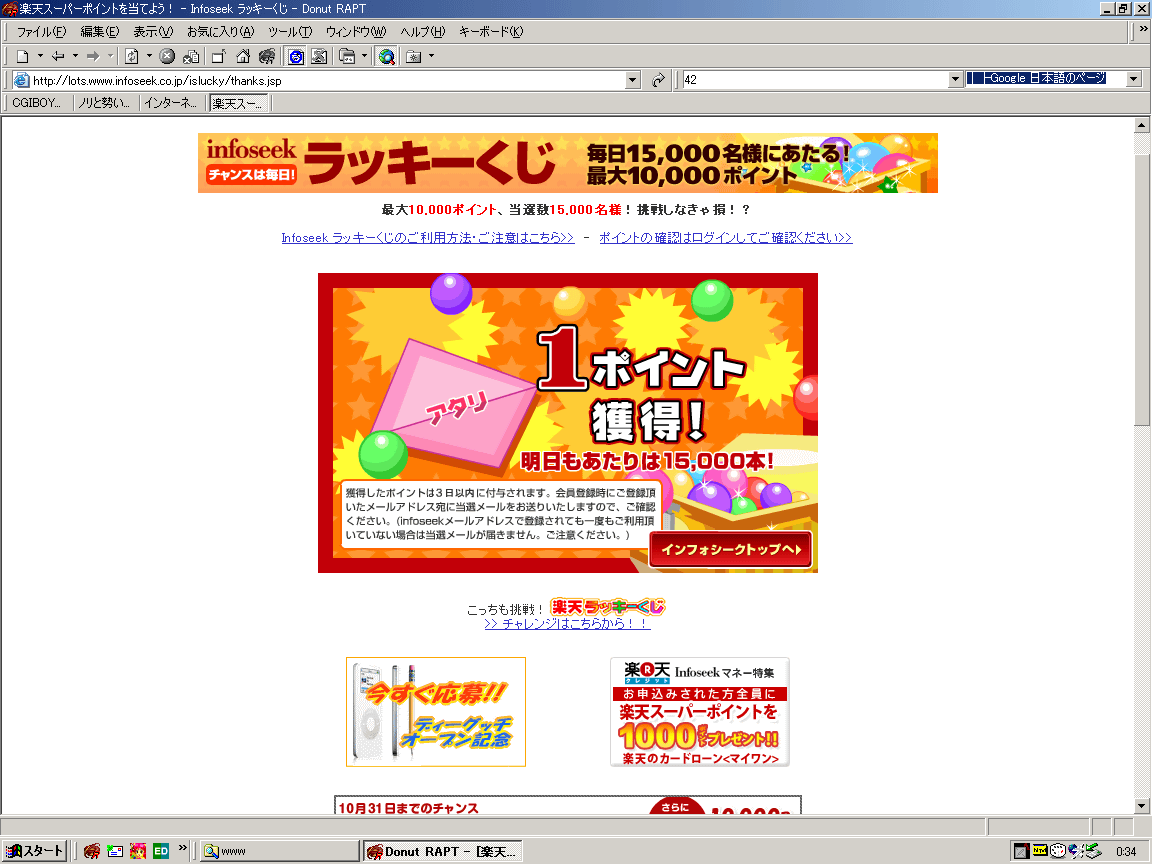Click the 10月31日までのチャンス banner
This screenshot has height=864, width=1152.
point(568,804)
